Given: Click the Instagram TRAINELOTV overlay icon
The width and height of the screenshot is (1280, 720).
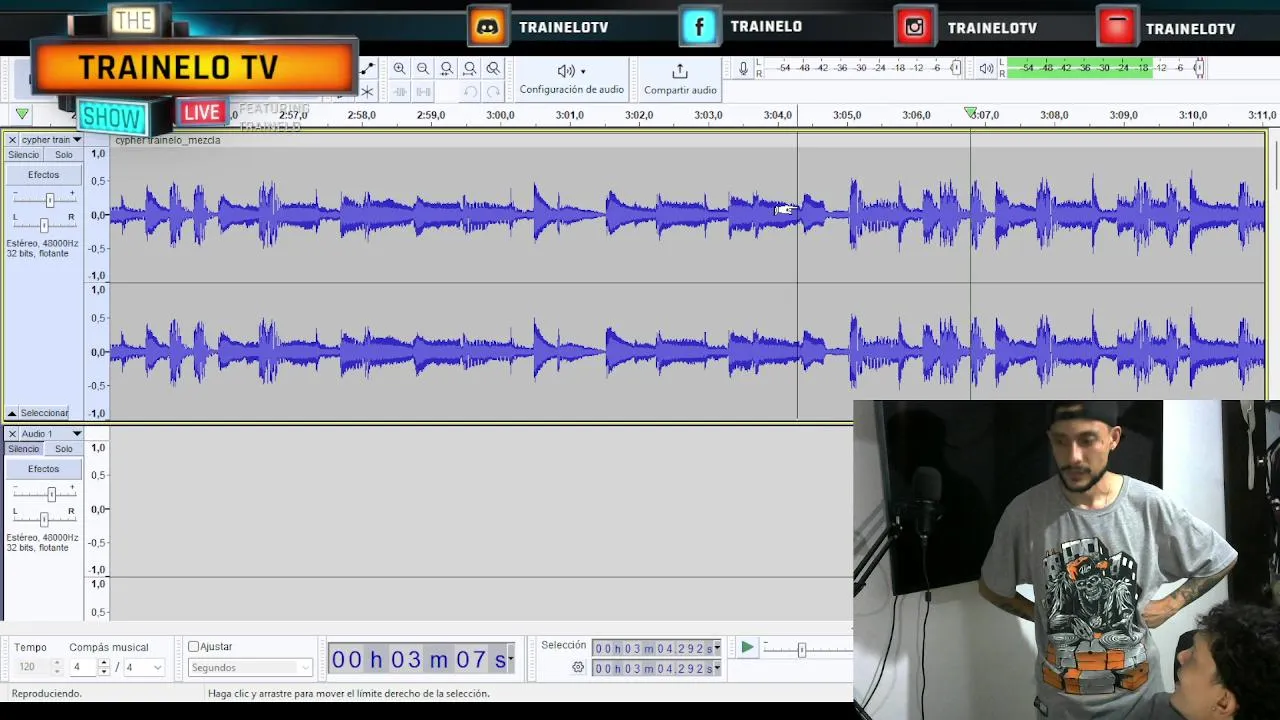Looking at the screenshot, I should point(915,27).
